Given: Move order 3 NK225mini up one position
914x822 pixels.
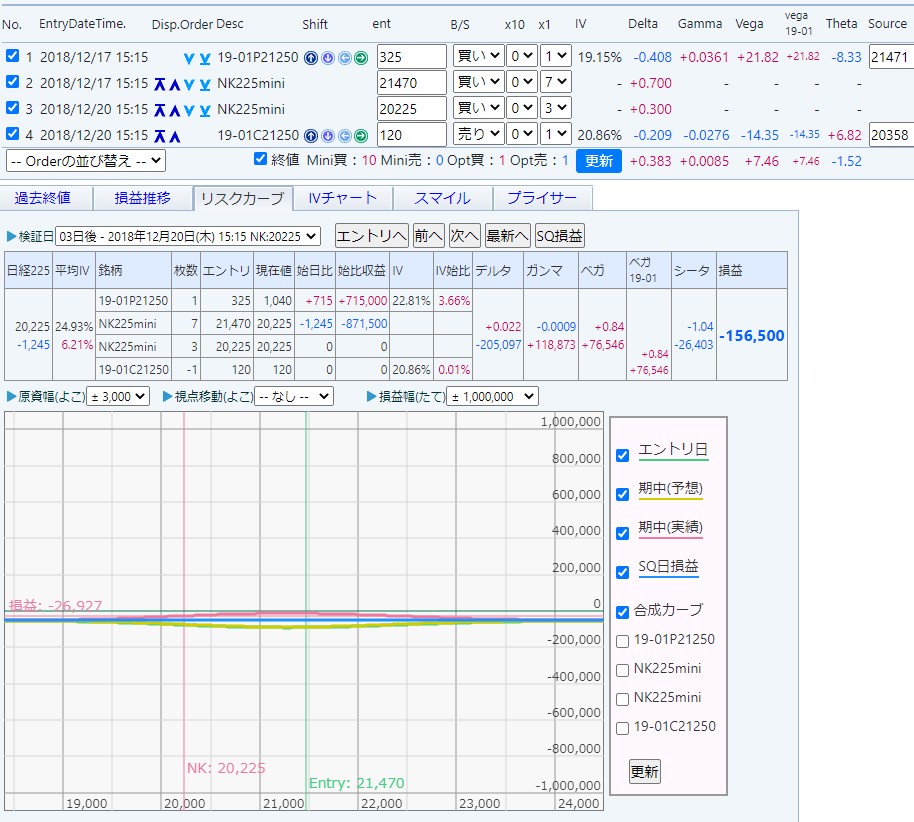Looking at the screenshot, I should (x=174, y=110).
